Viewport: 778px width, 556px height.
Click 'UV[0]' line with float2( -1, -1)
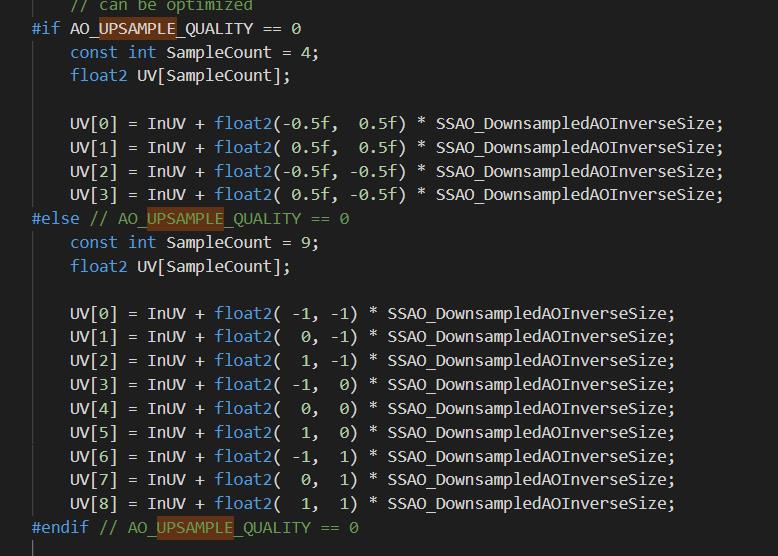[x=373, y=313]
